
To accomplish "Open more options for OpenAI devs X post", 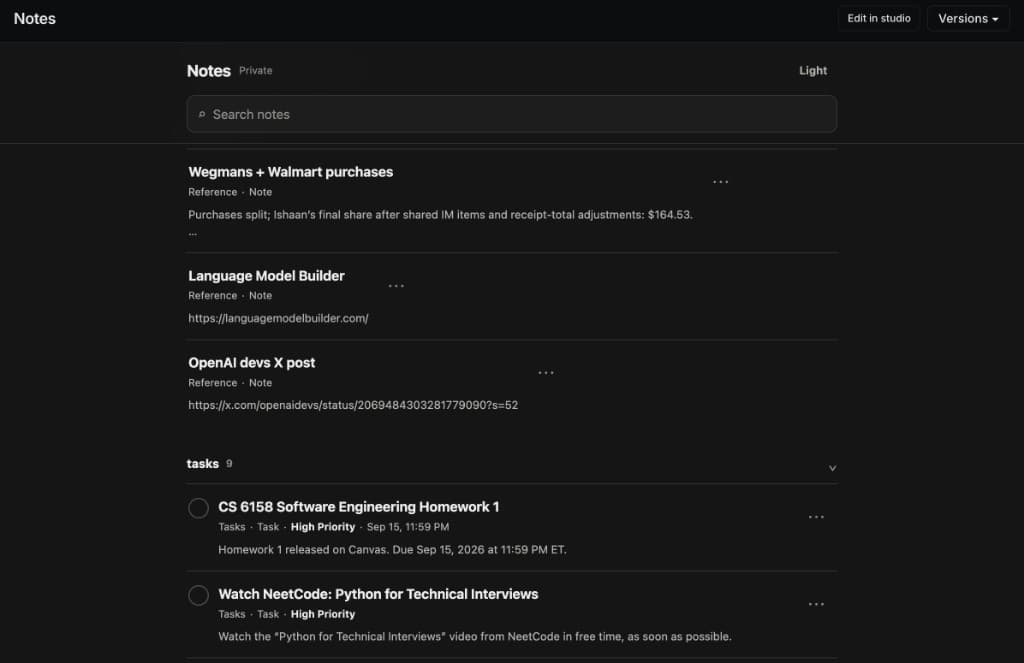I will 545,372.
